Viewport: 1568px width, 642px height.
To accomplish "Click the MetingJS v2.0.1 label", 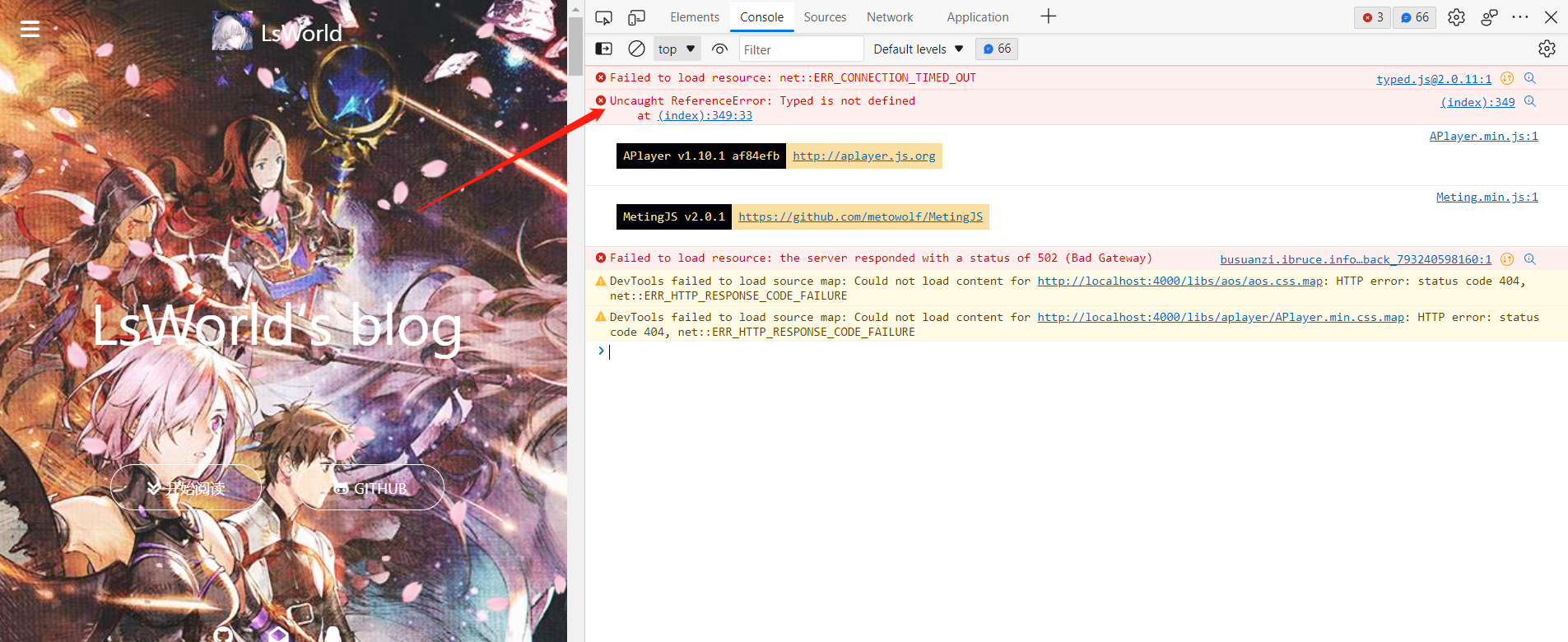I will [x=673, y=216].
